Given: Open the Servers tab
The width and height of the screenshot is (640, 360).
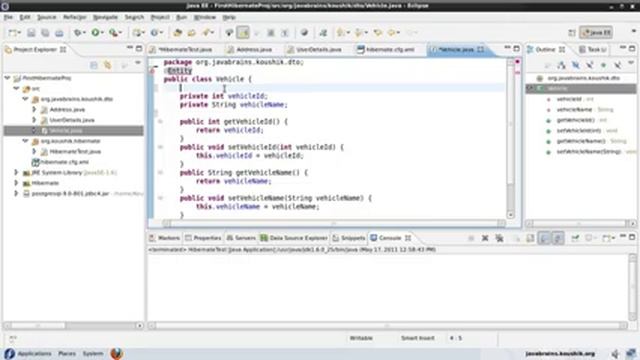Looking at the screenshot, I should pos(241,238).
